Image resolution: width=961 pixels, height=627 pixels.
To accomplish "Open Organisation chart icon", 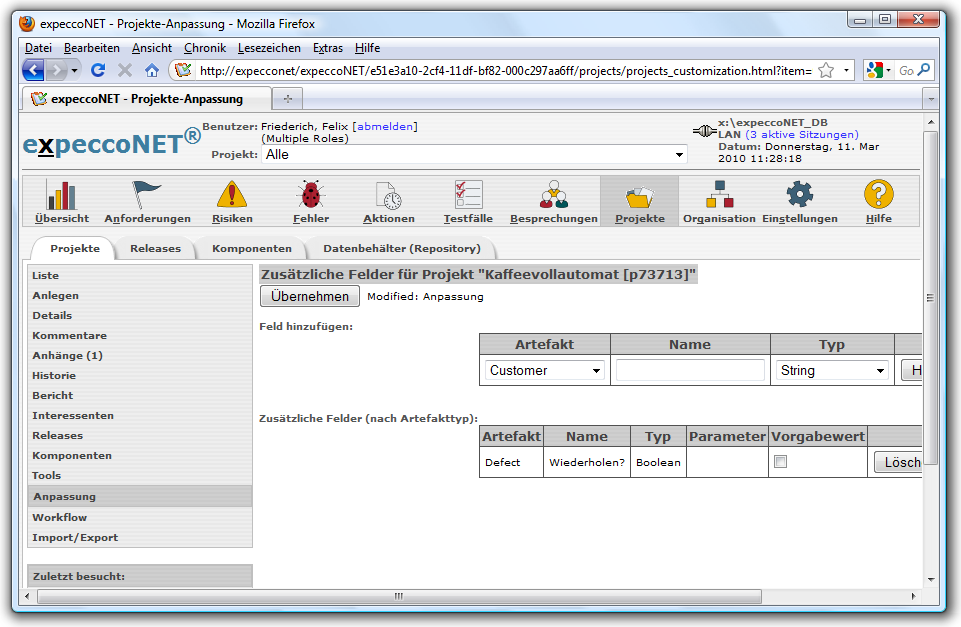I will pos(719,195).
